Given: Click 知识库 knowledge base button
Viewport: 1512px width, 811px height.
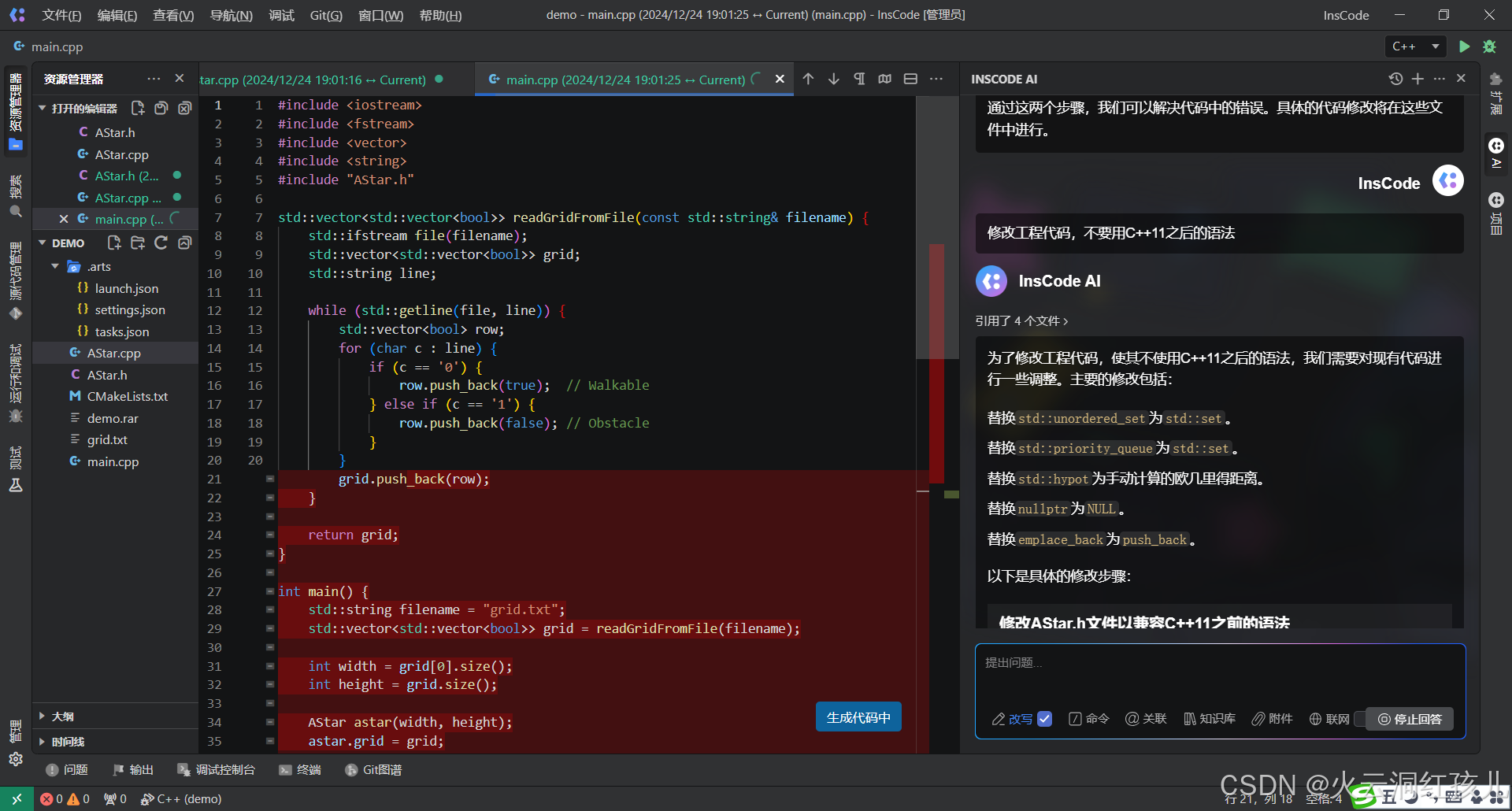Looking at the screenshot, I should click(1210, 719).
